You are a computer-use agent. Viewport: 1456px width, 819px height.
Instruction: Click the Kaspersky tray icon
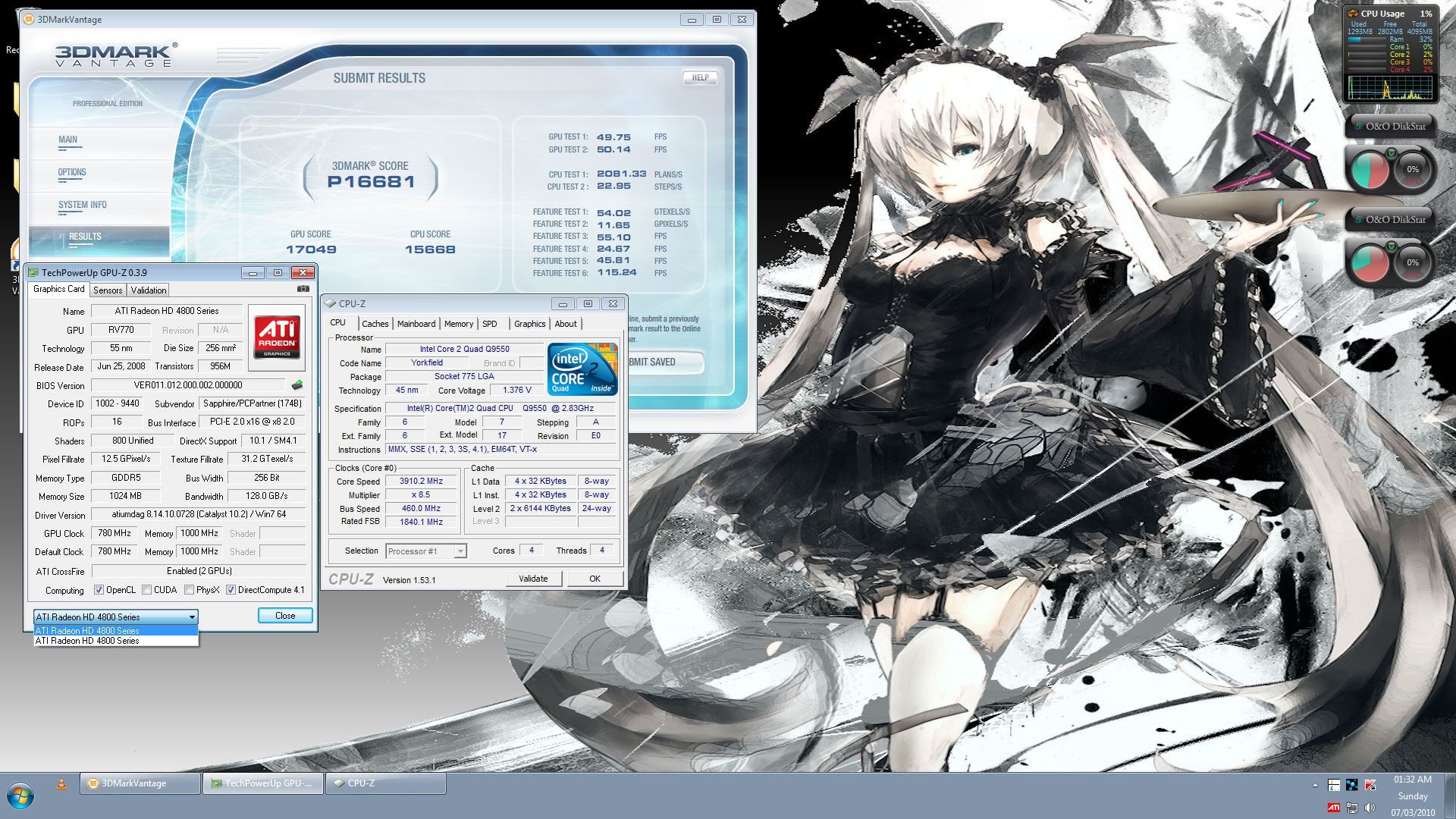1370,785
